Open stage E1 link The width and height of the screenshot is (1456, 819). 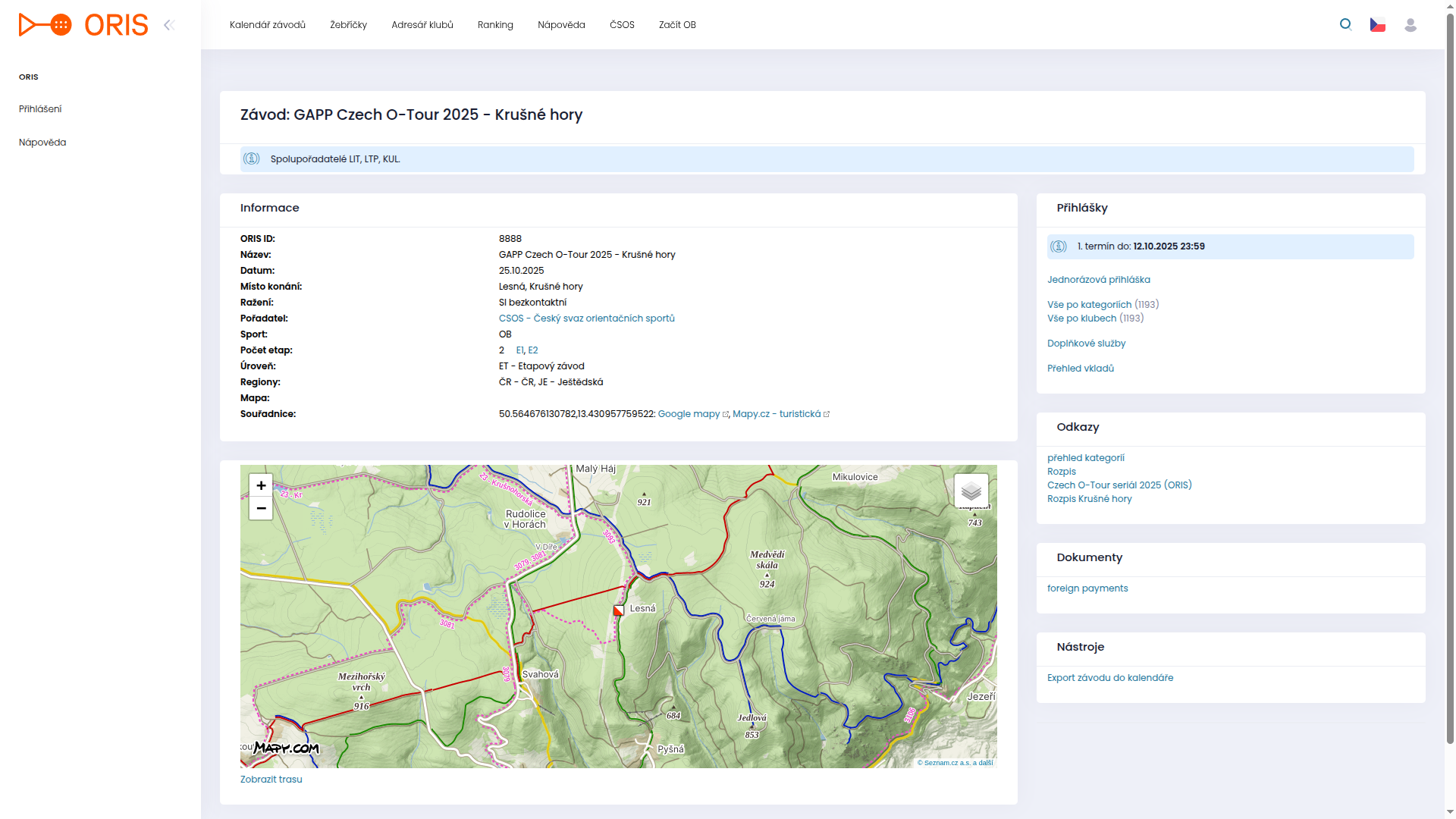tap(519, 350)
